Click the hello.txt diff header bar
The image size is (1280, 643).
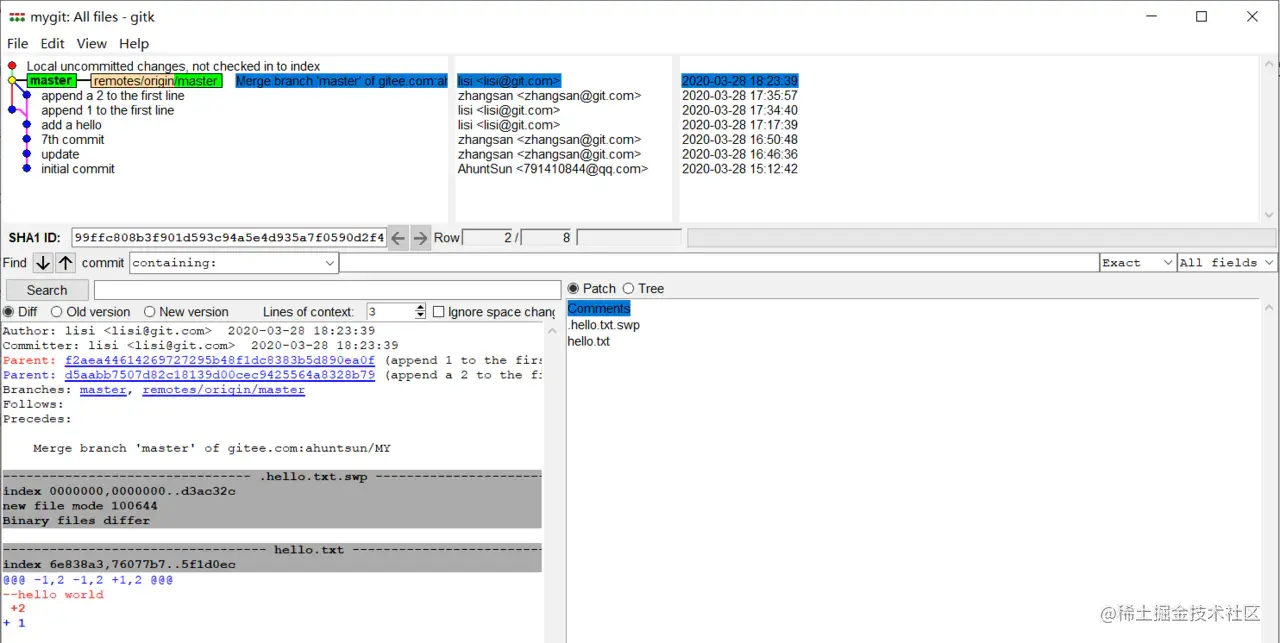pyautogui.click(x=272, y=550)
